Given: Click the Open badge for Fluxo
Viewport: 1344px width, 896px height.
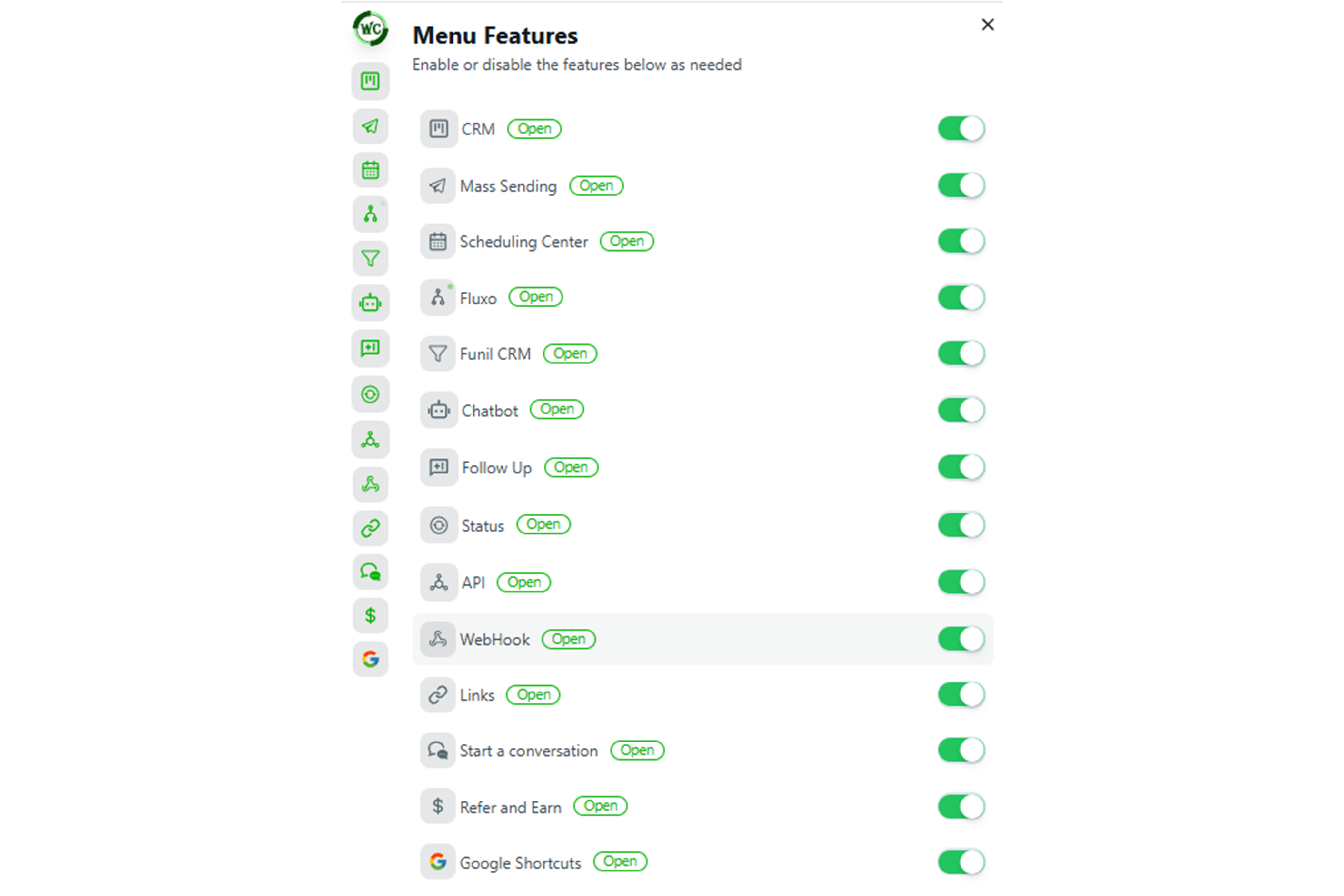Looking at the screenshot, I should [x=535, y=297].
